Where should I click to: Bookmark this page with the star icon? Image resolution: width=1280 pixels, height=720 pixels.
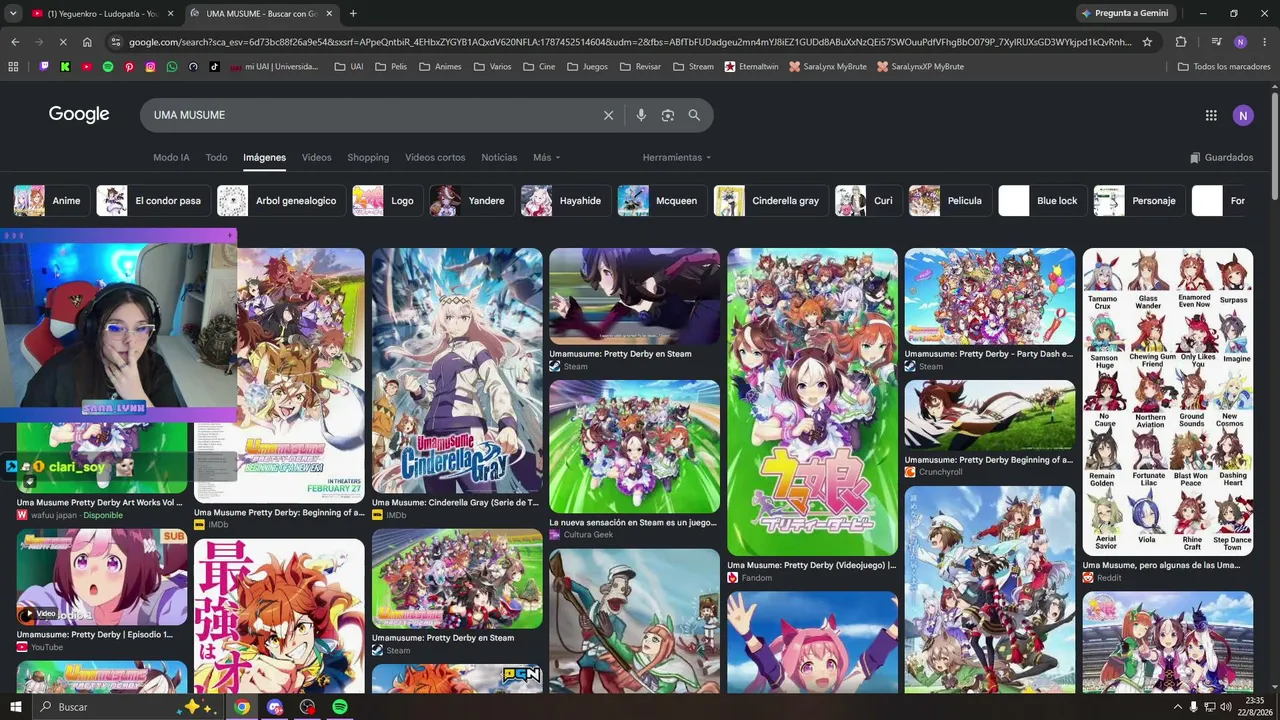(1147, 42)
